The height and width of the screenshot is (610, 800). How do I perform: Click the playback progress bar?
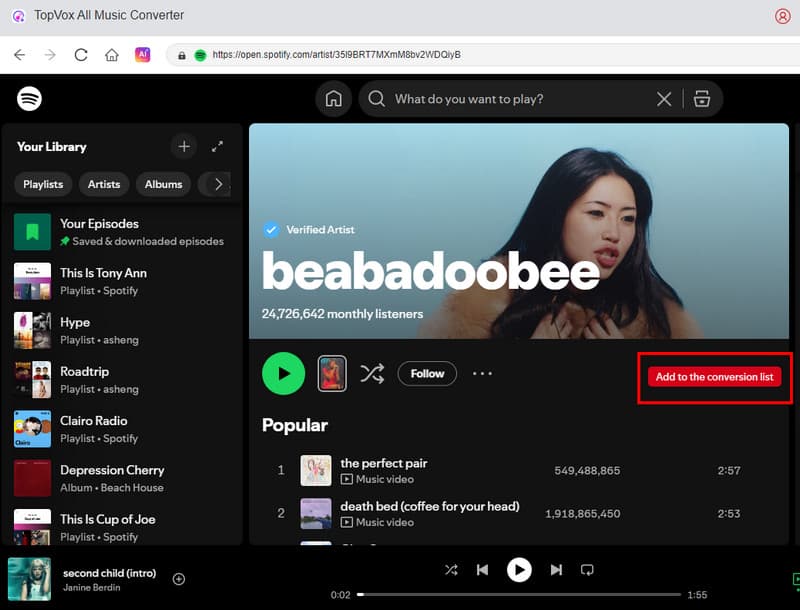520,595
